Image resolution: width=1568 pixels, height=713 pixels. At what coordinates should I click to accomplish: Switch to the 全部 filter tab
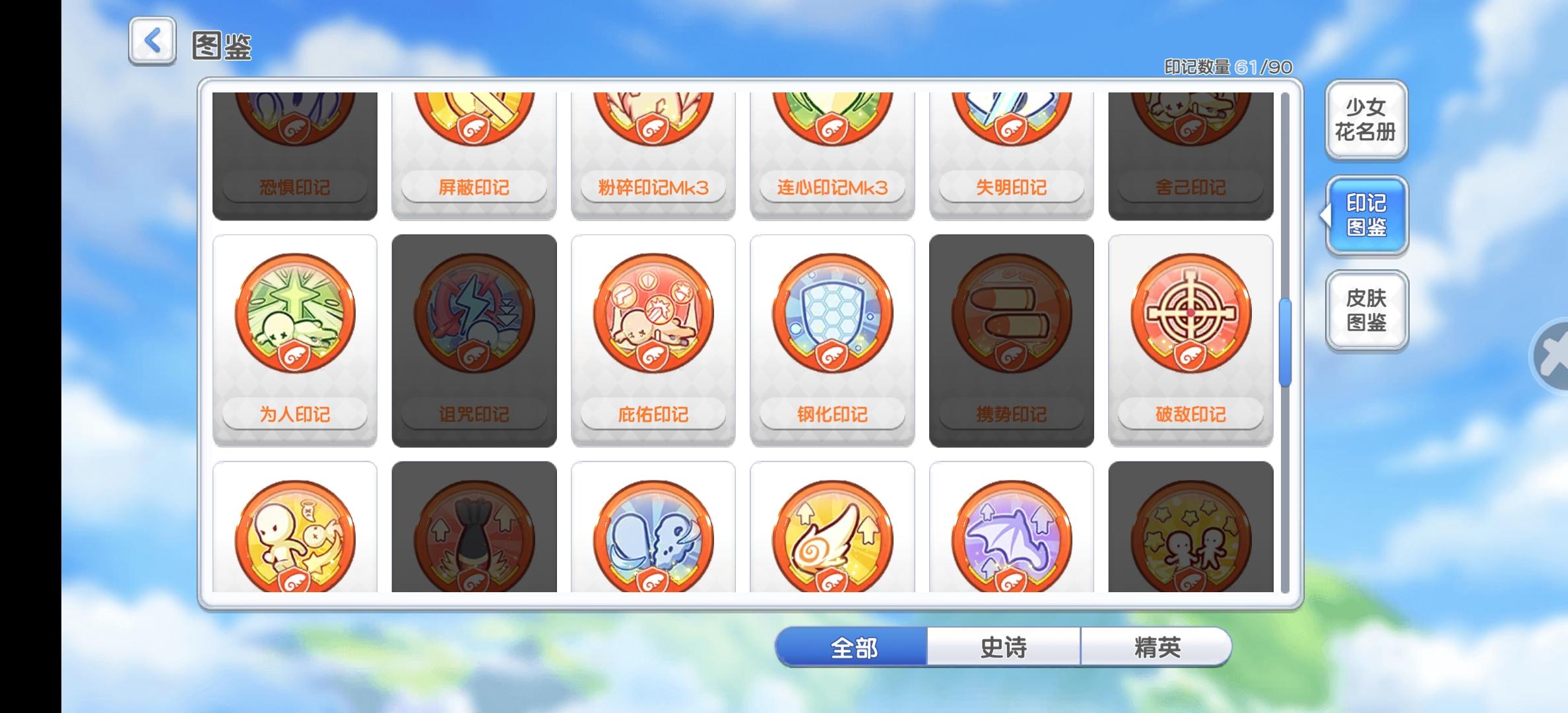coord(852,647)
